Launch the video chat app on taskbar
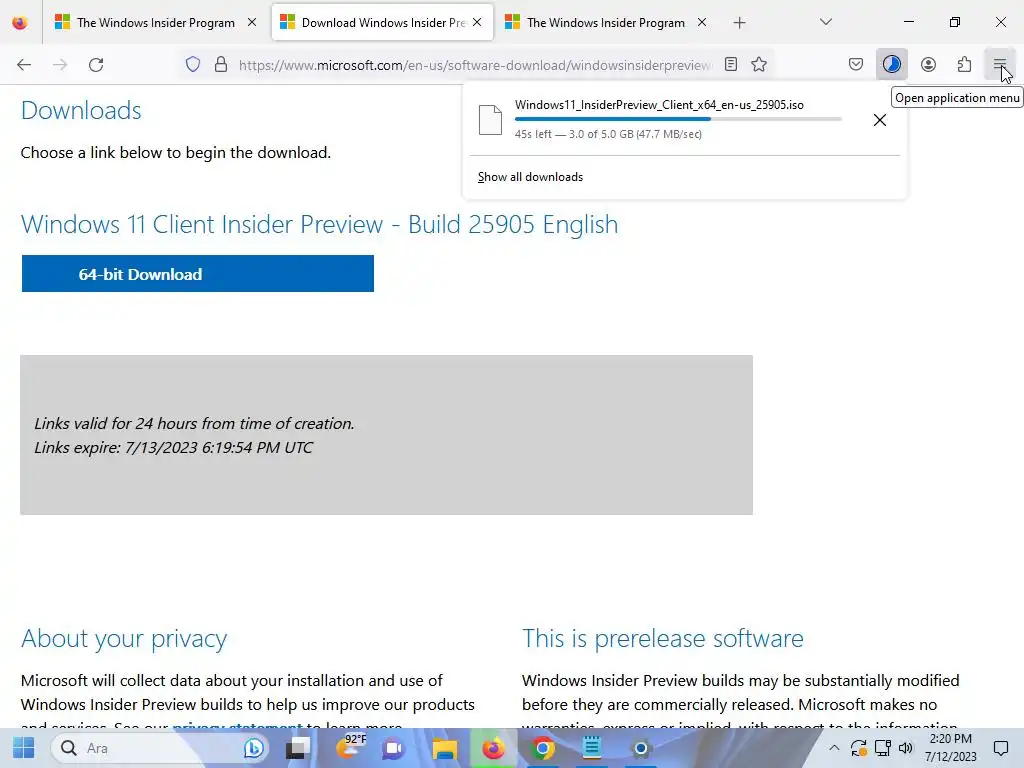Viewport: 1024px width, 768px height. pos(393,748)
